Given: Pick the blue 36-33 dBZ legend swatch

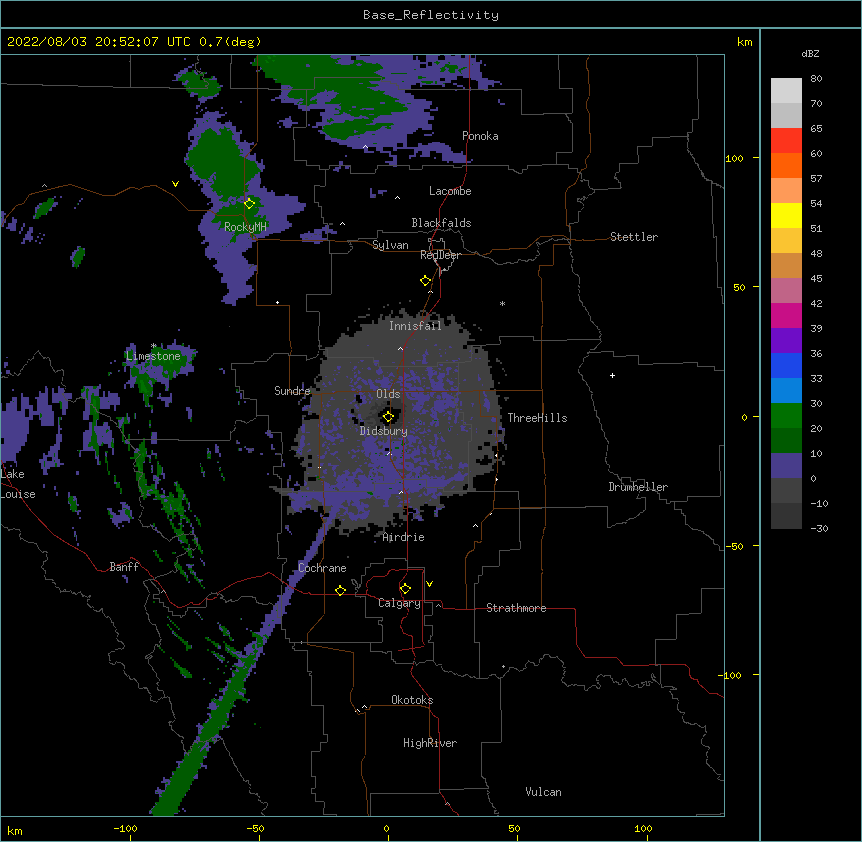Looking at the screenshot, I should tap(786, 365).
